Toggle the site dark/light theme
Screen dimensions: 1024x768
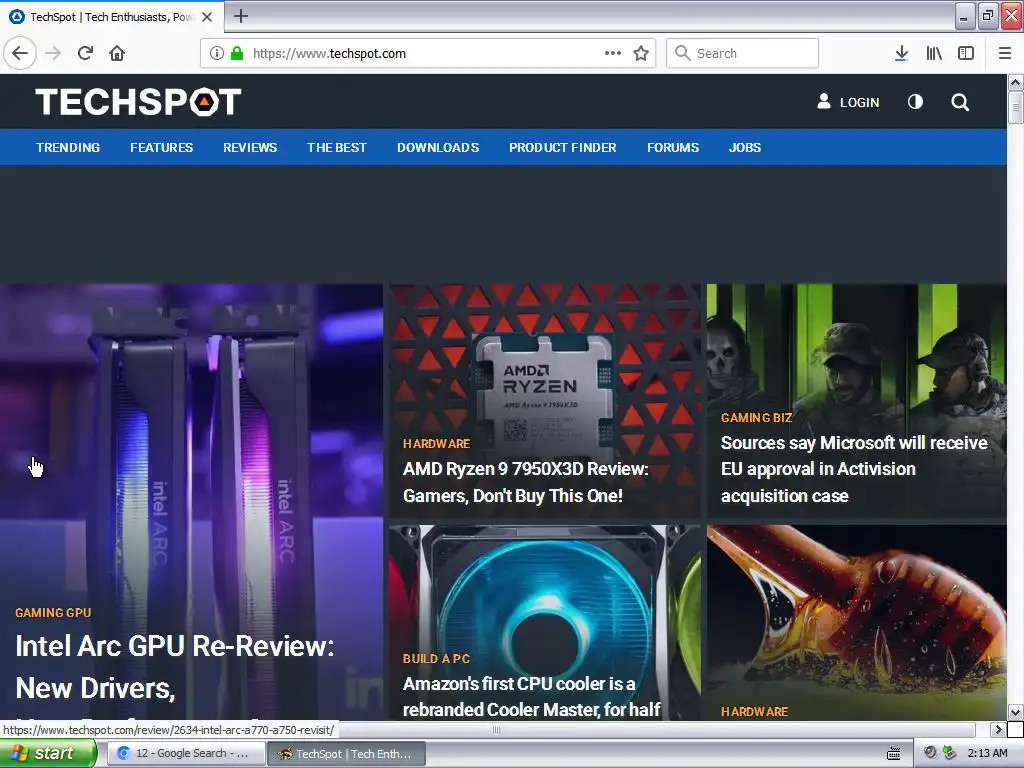coord(916,102)
